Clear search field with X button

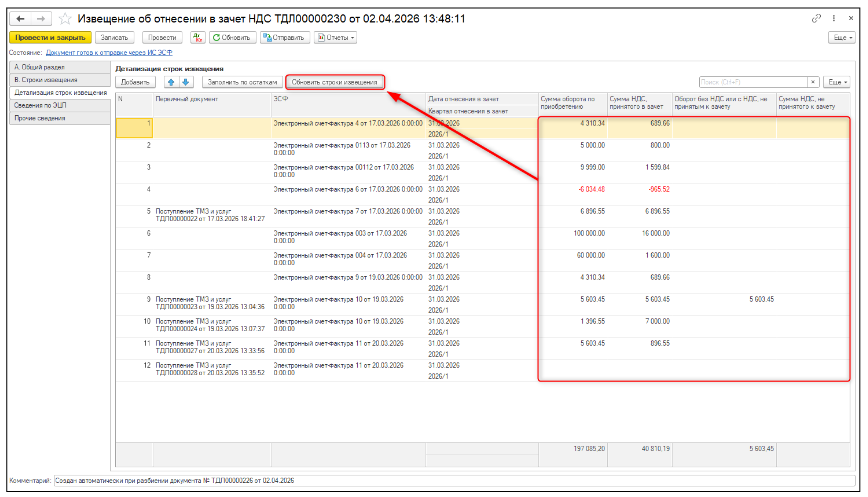click(813, 82)
